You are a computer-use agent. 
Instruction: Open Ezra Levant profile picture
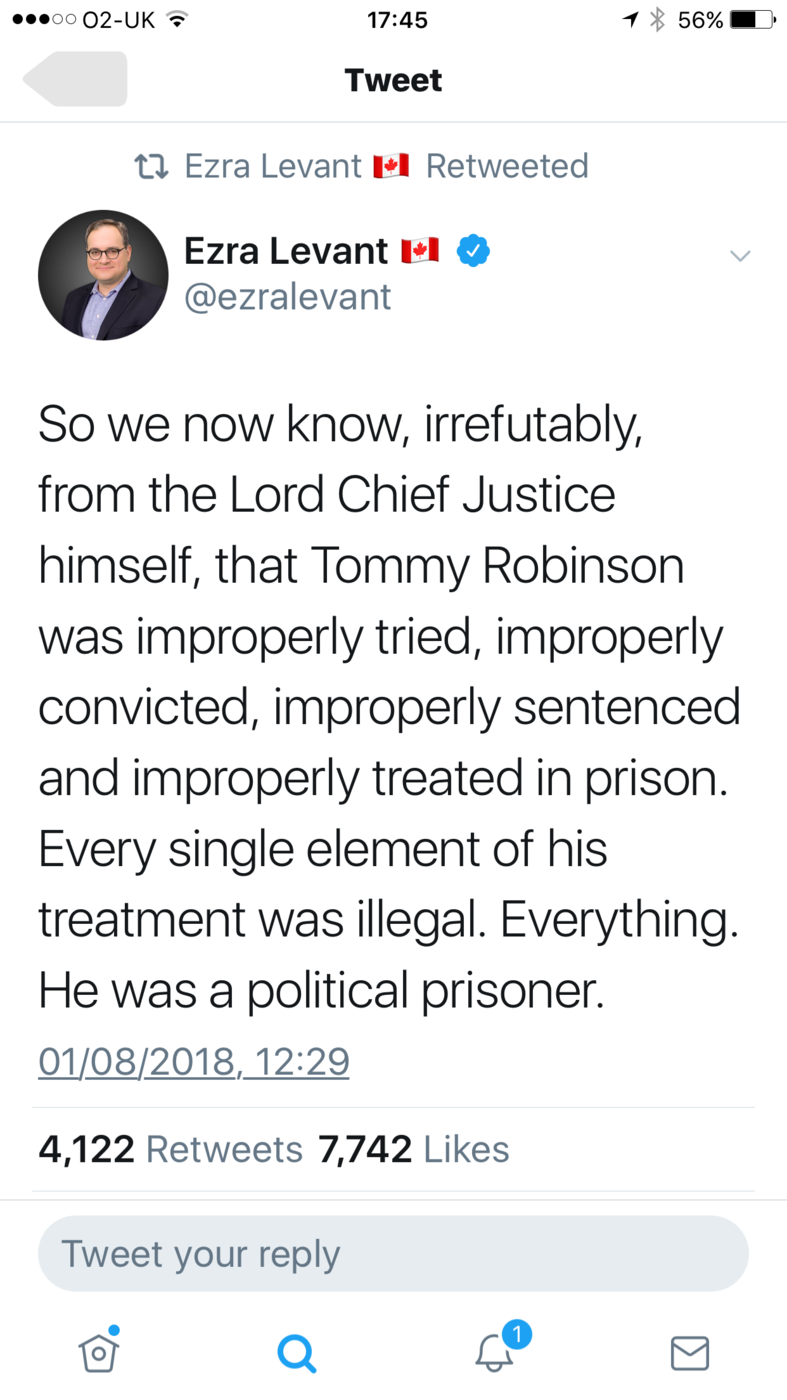pos(103,275)
